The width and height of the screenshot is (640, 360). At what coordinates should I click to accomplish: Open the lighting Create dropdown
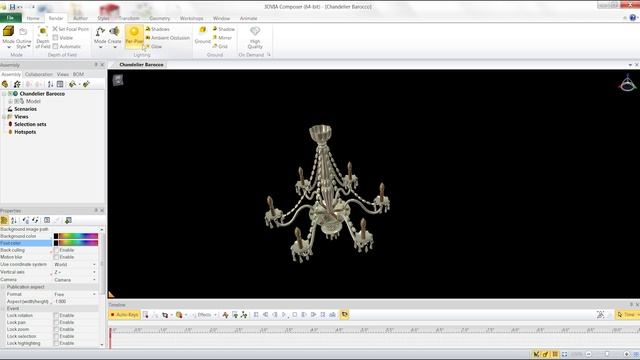click(115, 37)
